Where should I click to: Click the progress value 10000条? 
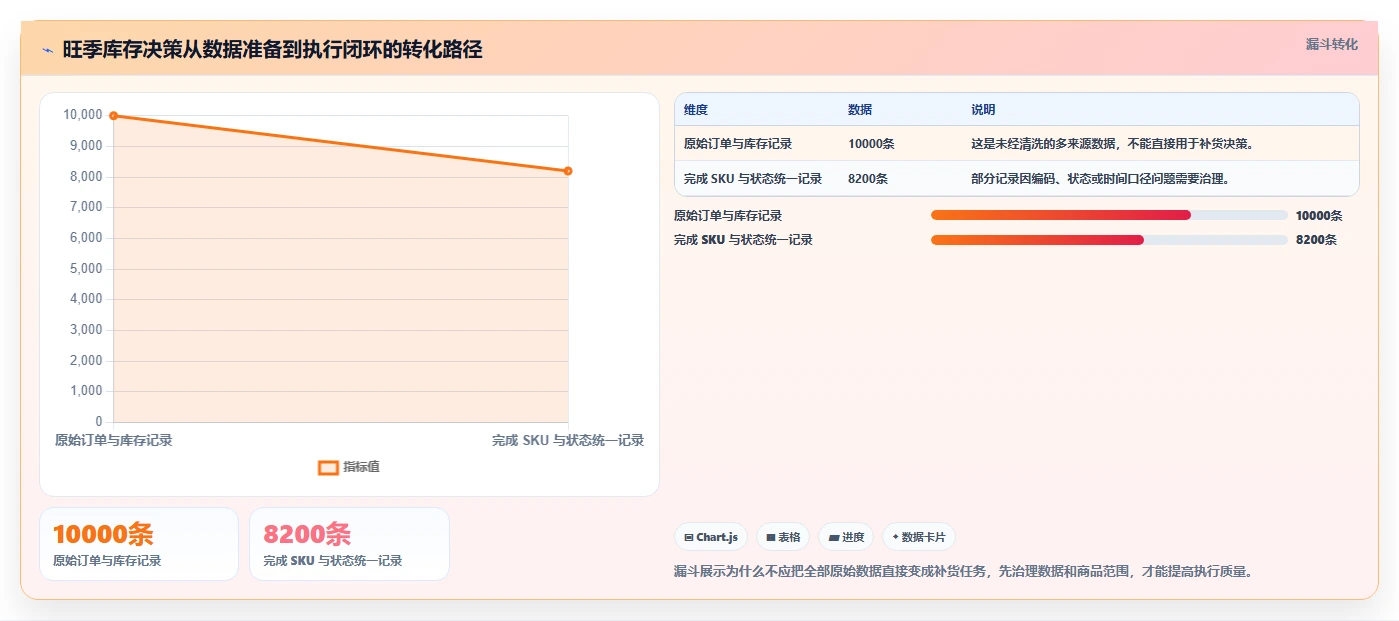[x=1319, y=216]
